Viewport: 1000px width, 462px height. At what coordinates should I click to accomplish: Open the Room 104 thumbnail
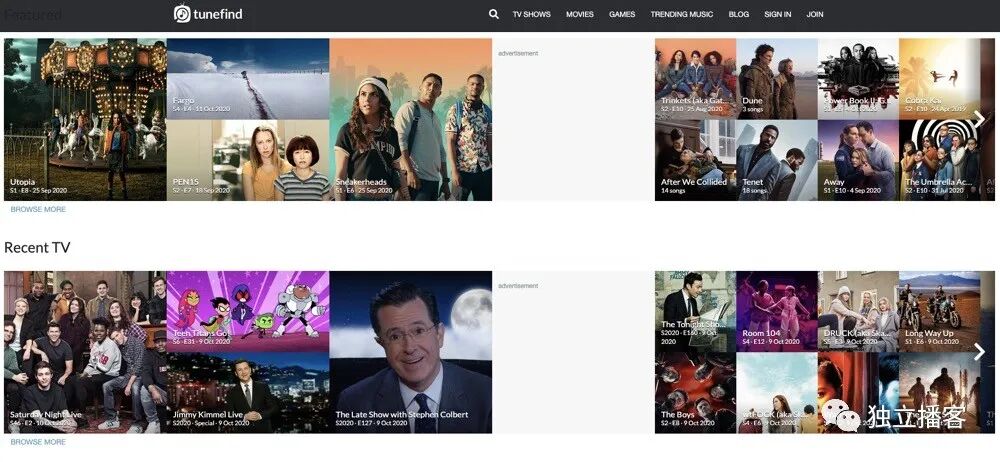point(777,311)
